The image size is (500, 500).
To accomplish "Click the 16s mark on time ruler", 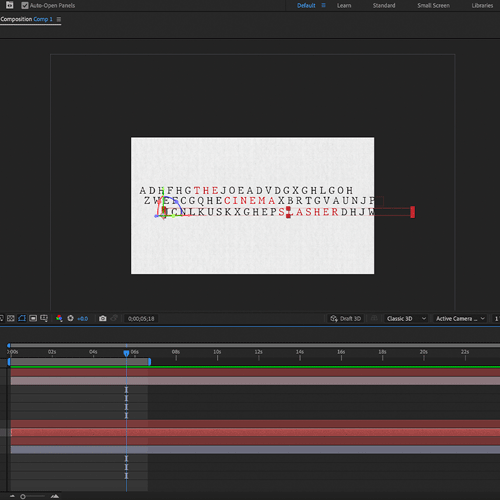I will (x=341, y=352).
